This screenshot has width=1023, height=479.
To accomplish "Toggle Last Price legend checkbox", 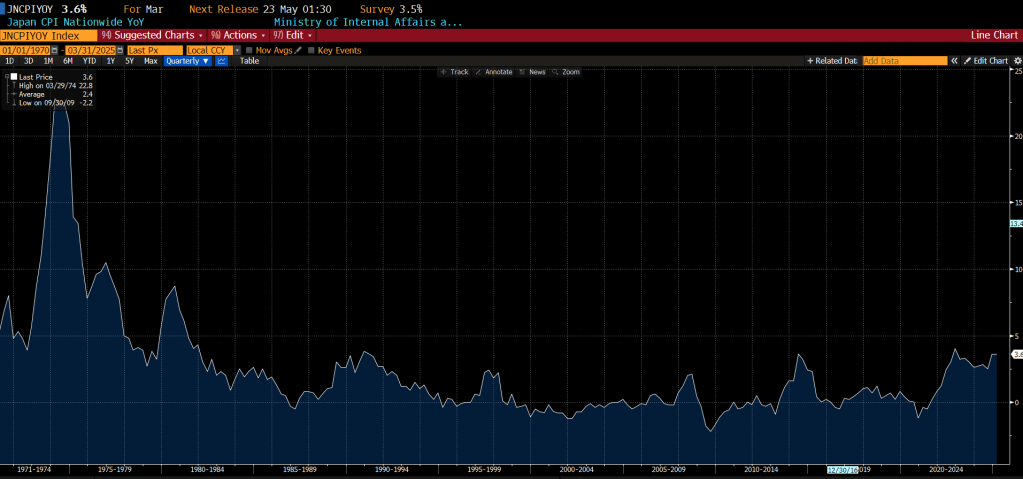I will click(x=13, y=76).
